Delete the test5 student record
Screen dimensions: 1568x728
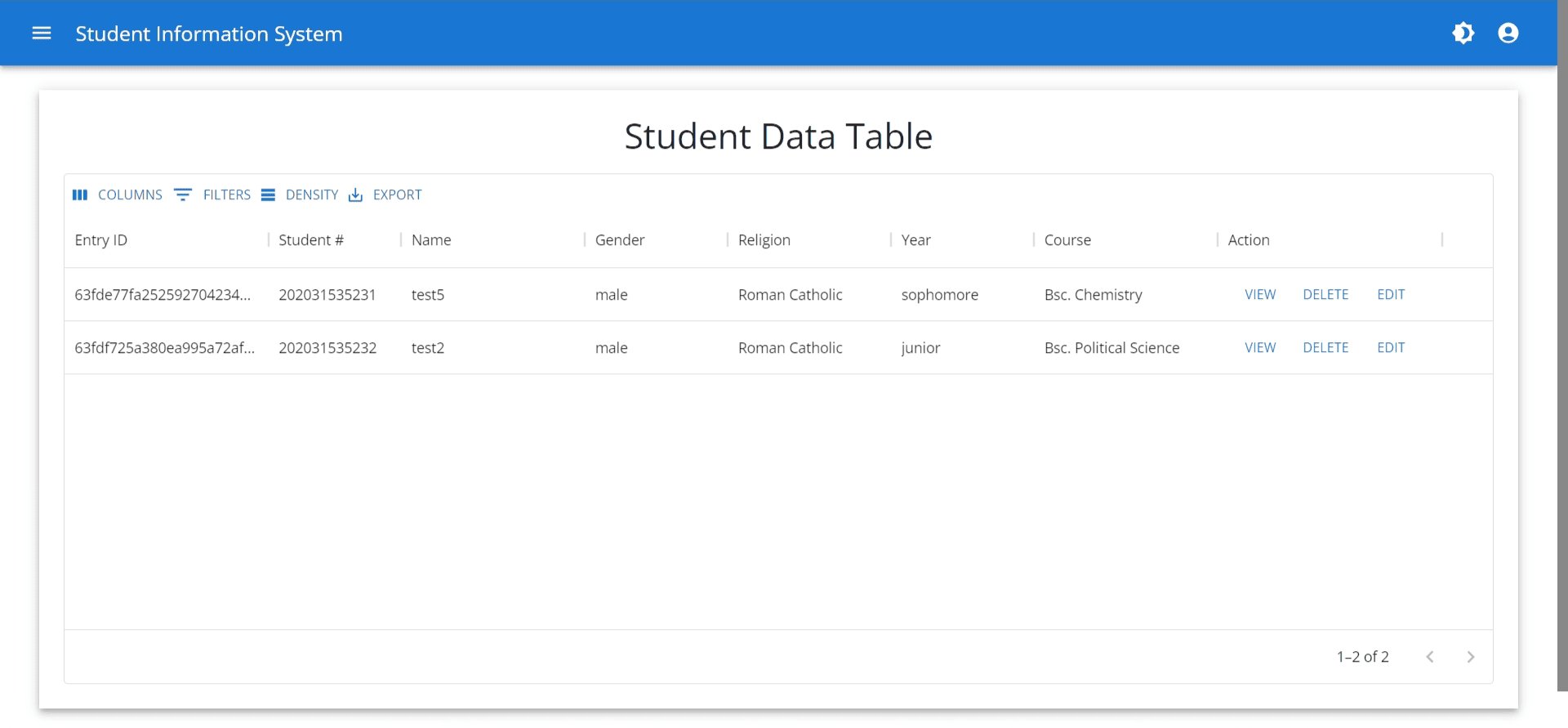(x=1325, y=295)
